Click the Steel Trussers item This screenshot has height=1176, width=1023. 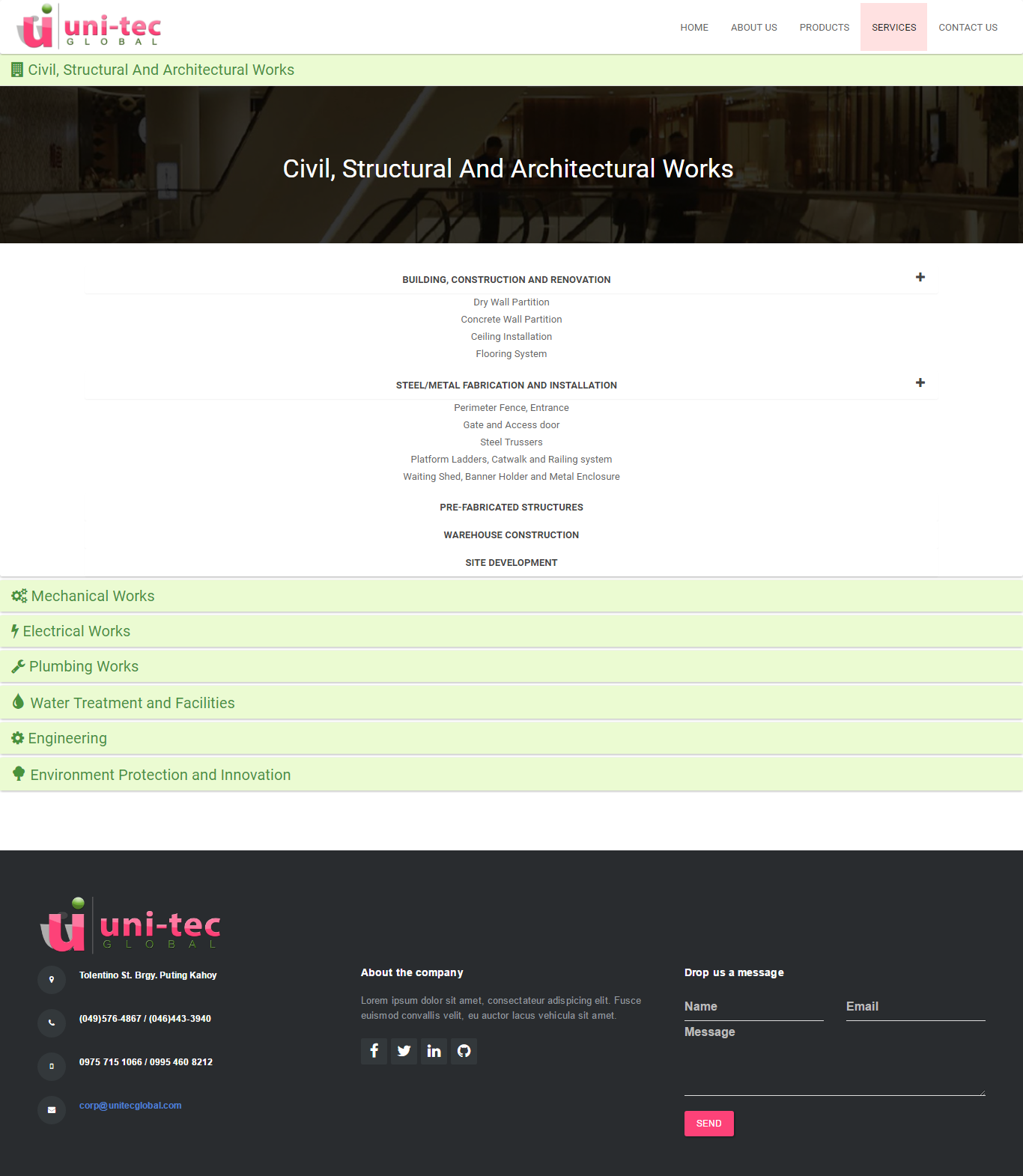[x=511, y=442]
